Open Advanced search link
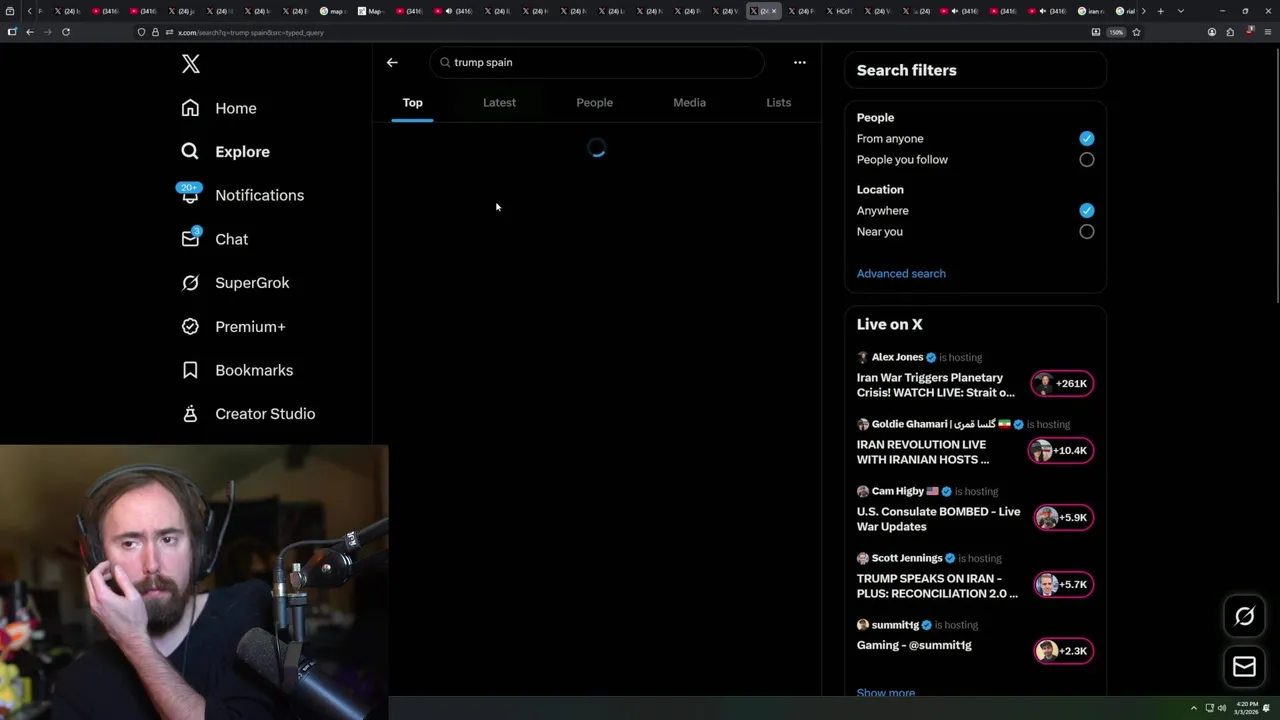Viewport: 1280px width, 720px height. click(901, 274)
